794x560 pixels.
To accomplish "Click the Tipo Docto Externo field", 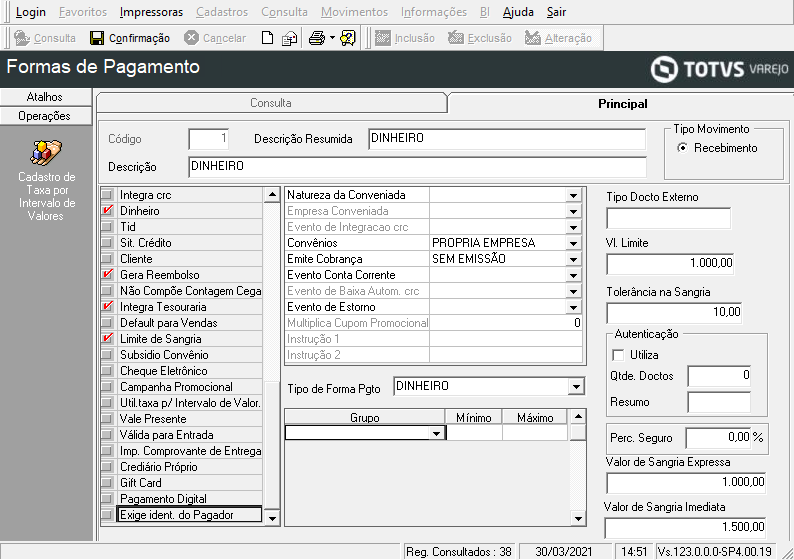I will [x=668, y=218].
